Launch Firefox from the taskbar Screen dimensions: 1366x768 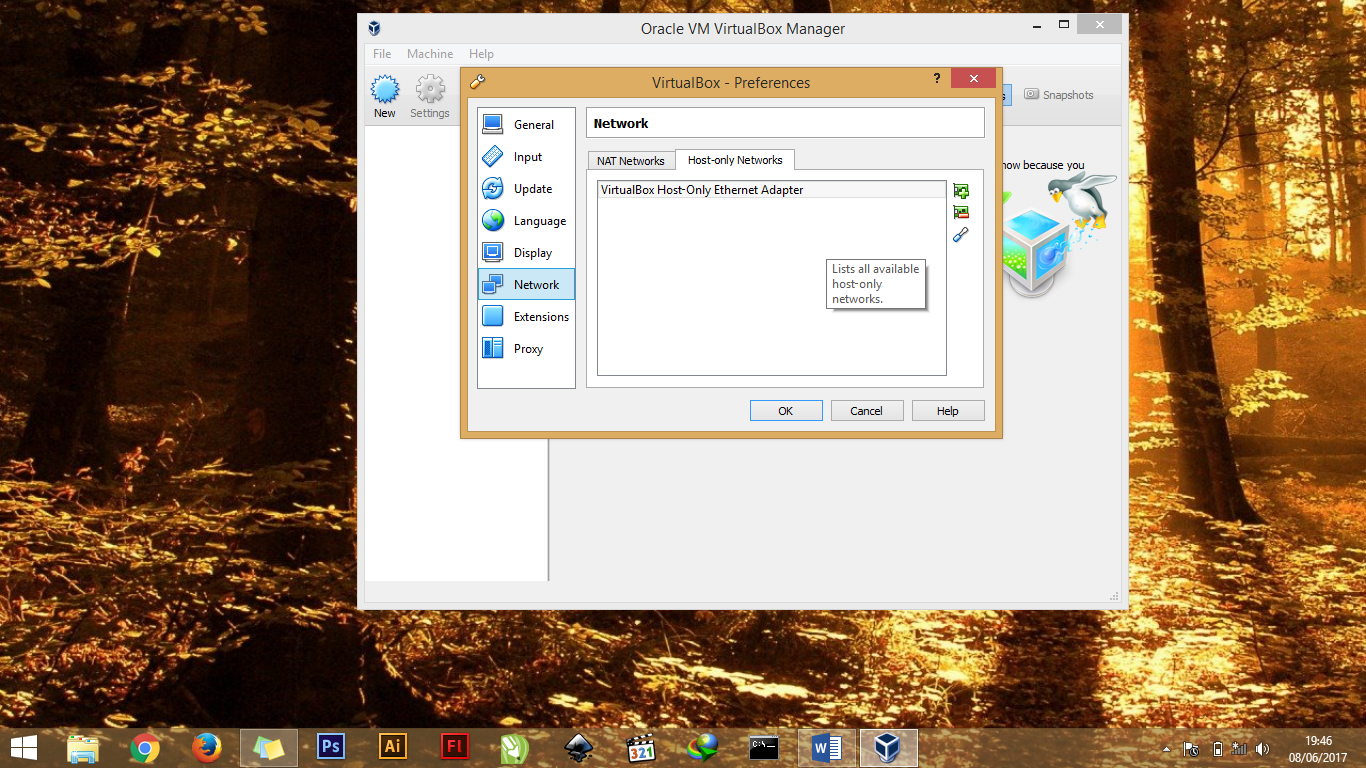pyautogui.click(x=207, y=747)
